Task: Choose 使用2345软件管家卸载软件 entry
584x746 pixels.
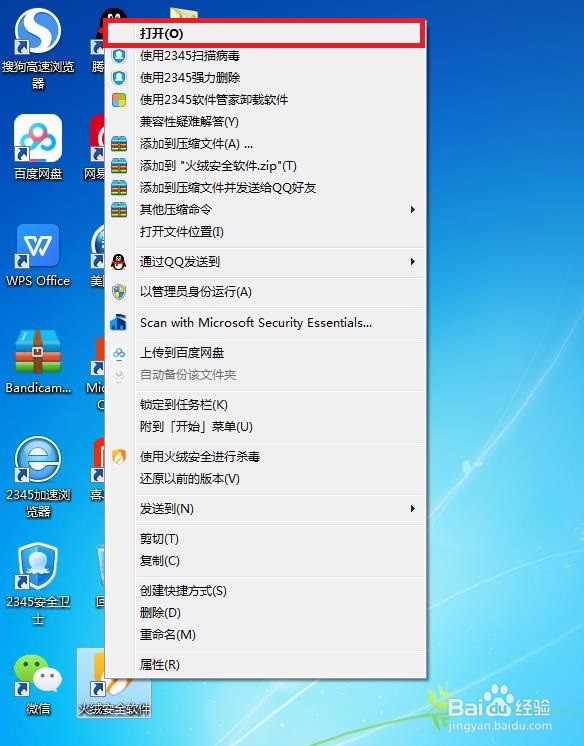Action: (265, 100)
